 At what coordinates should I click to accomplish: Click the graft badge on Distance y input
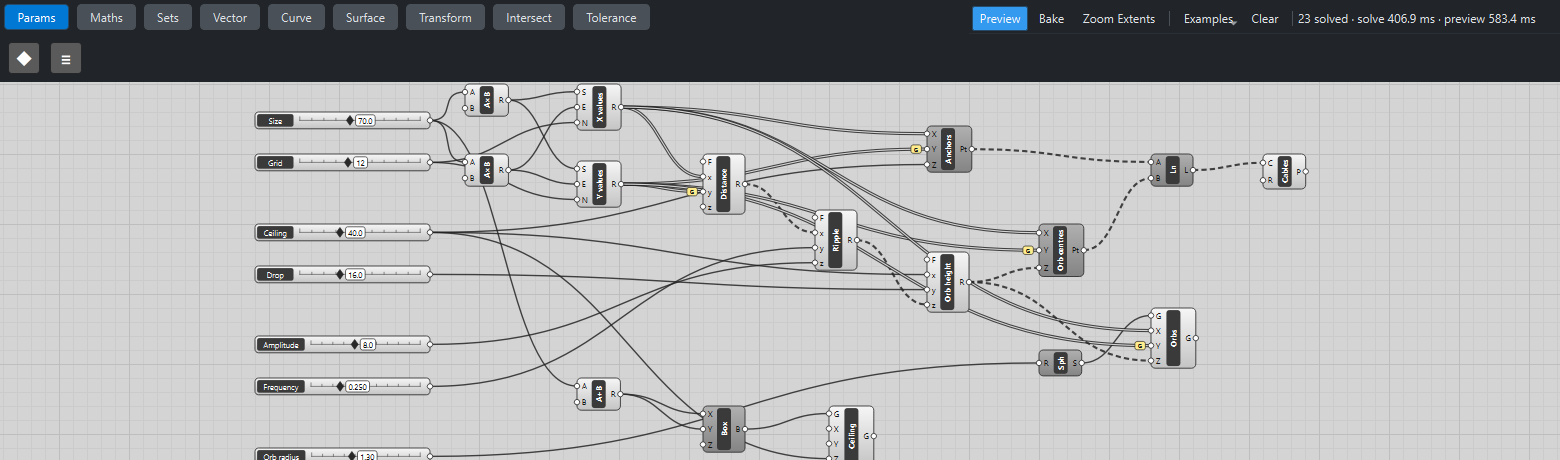(691, 191)
